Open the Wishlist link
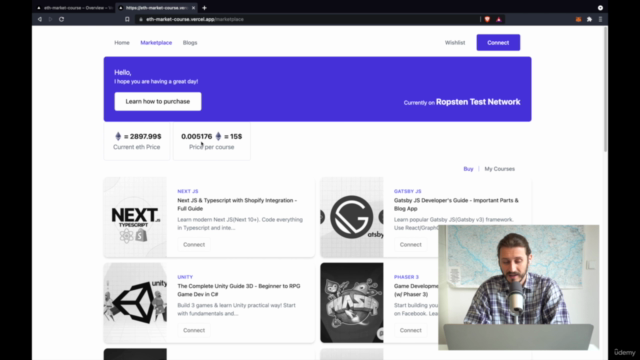The height and width of the screenshot is (360, 640). point(455,42)
